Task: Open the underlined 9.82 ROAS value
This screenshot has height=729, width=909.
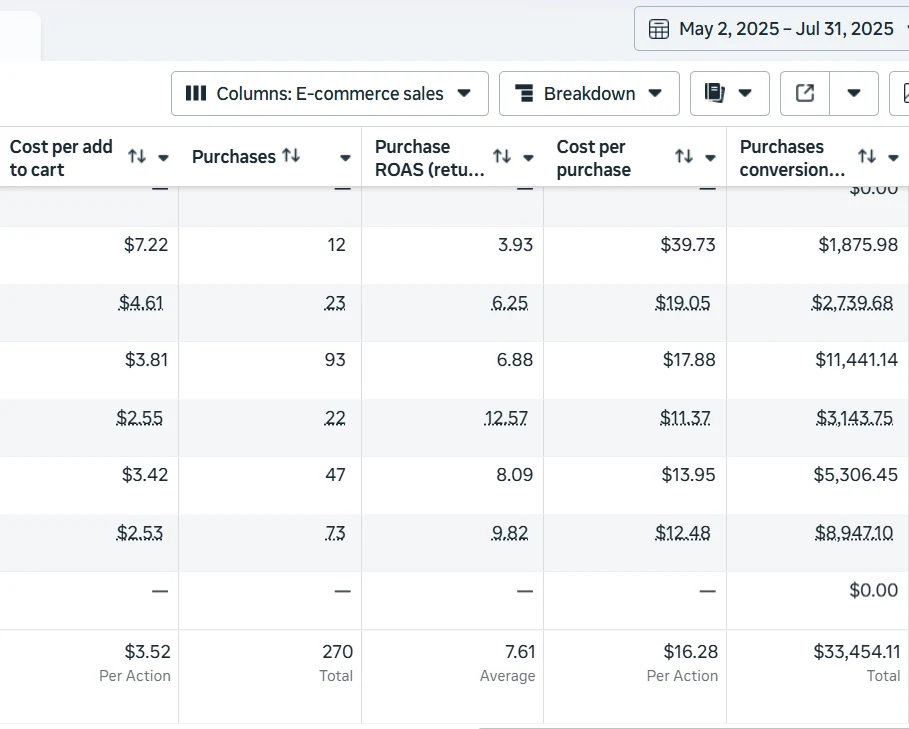Action: tap(510, 533)
